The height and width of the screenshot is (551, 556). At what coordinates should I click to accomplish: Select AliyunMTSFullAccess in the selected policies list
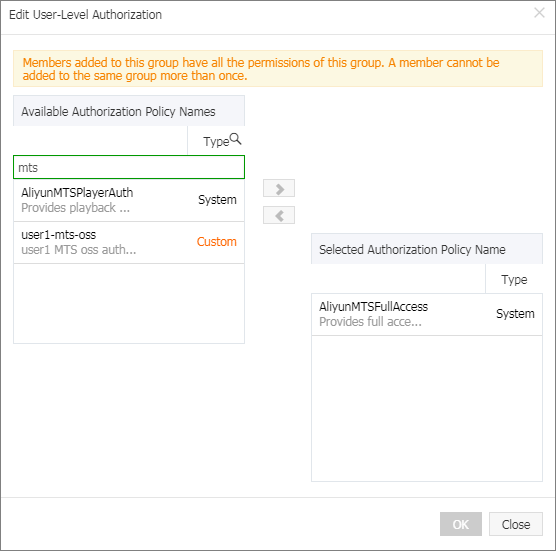click(373, 306)
